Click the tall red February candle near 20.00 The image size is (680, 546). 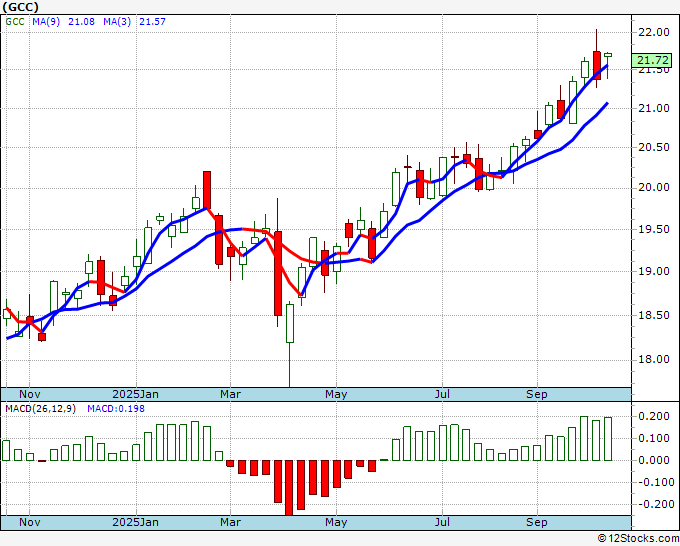[207, 190]
